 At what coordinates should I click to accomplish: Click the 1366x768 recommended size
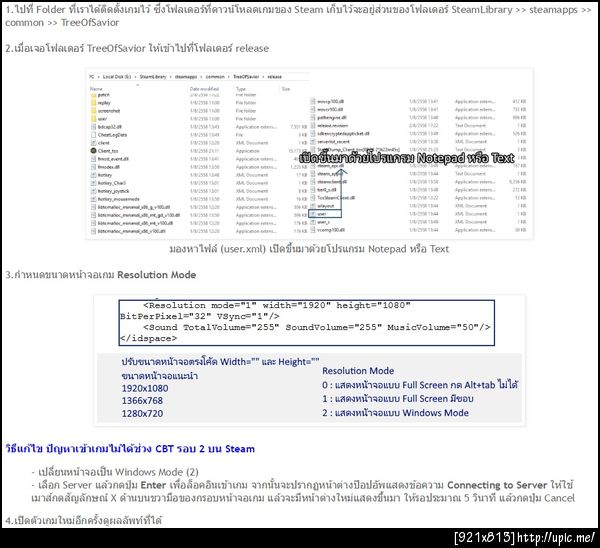142,401
